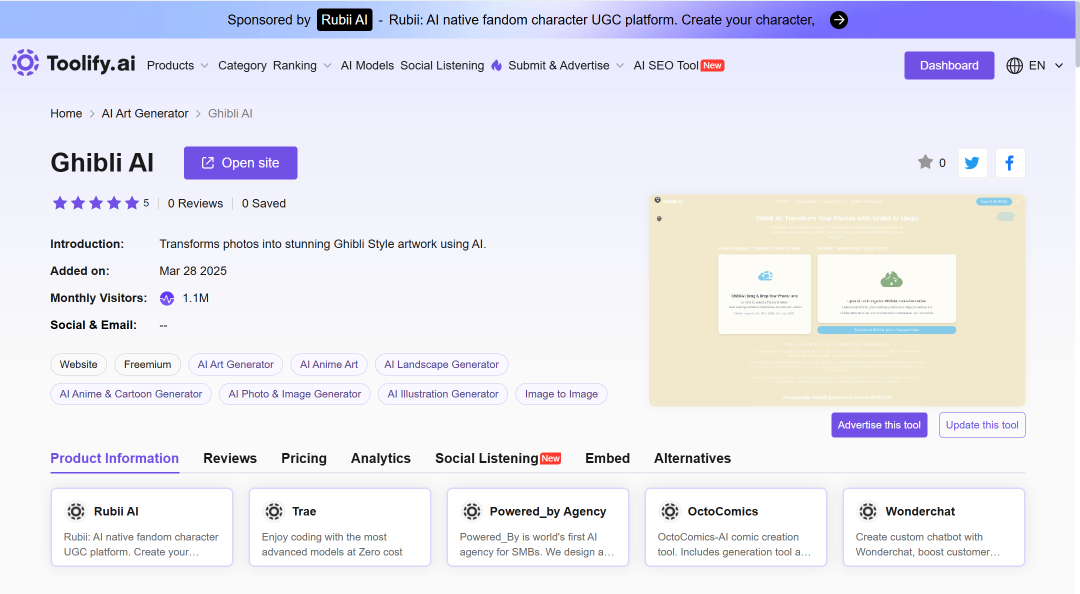Expand the Ranking dropdown menu
Viewport: 1080px width, 594px height.
[x=302, y=65]
